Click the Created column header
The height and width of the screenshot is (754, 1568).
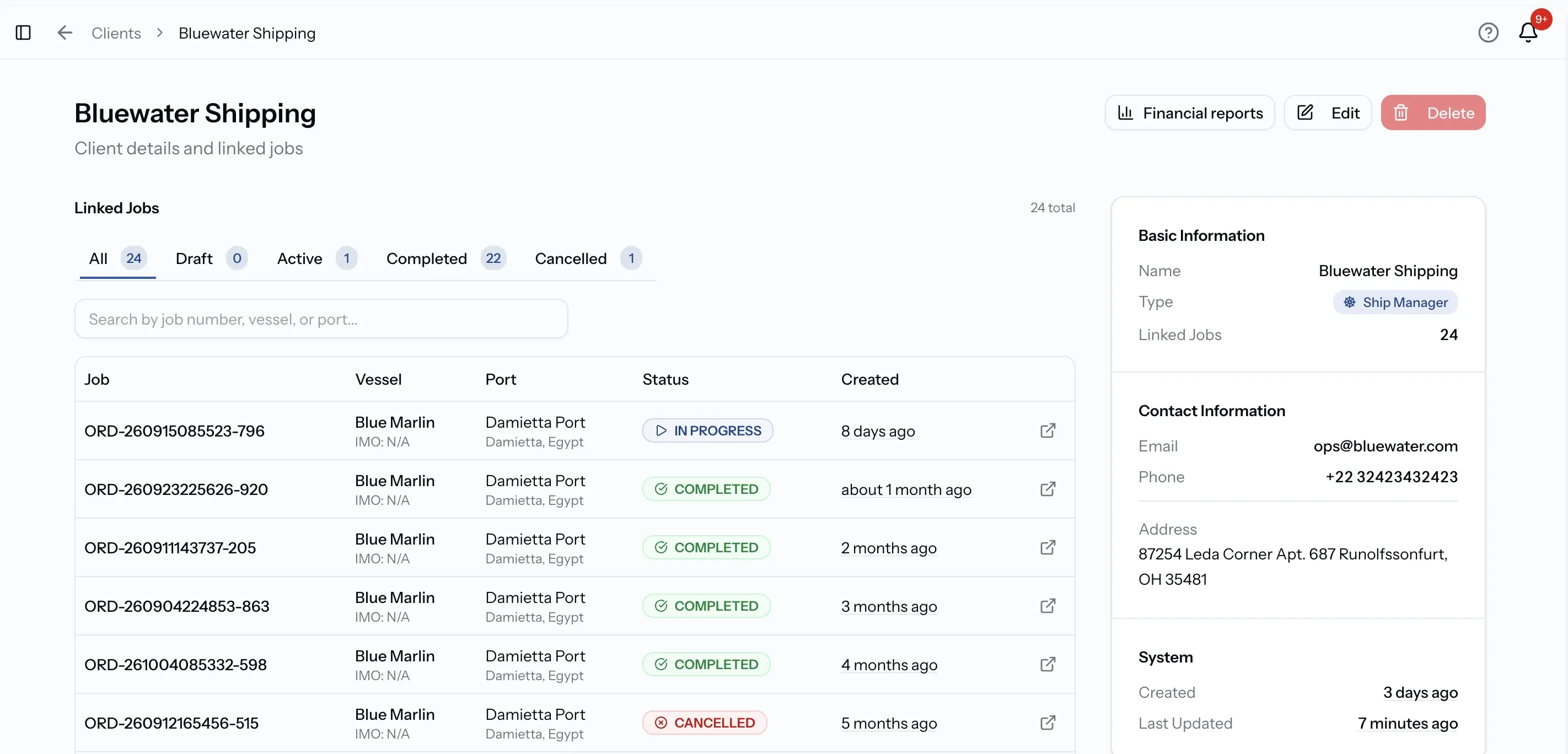click(x=870, y=379)
